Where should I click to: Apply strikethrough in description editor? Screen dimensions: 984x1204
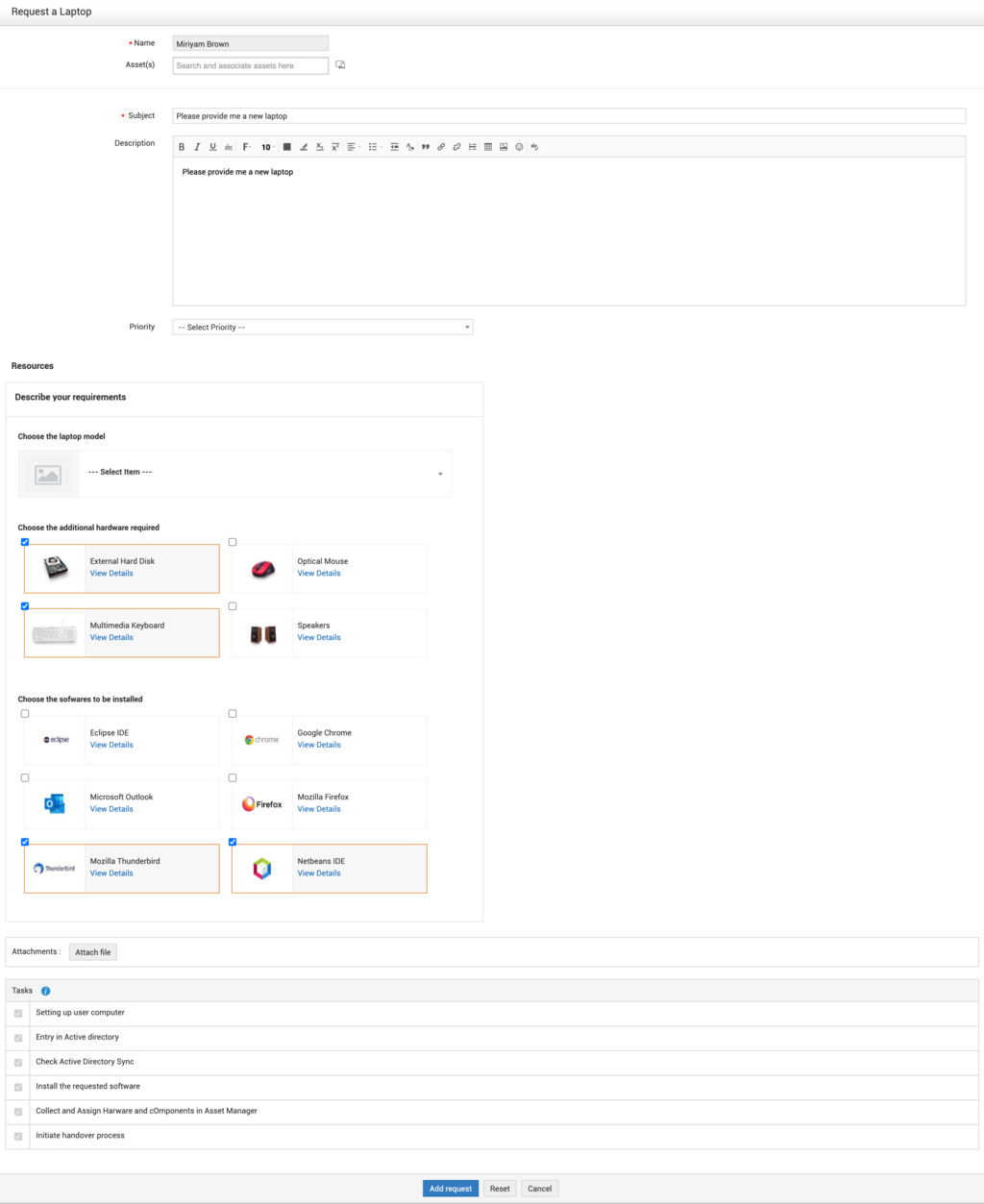tap(228, 147)
